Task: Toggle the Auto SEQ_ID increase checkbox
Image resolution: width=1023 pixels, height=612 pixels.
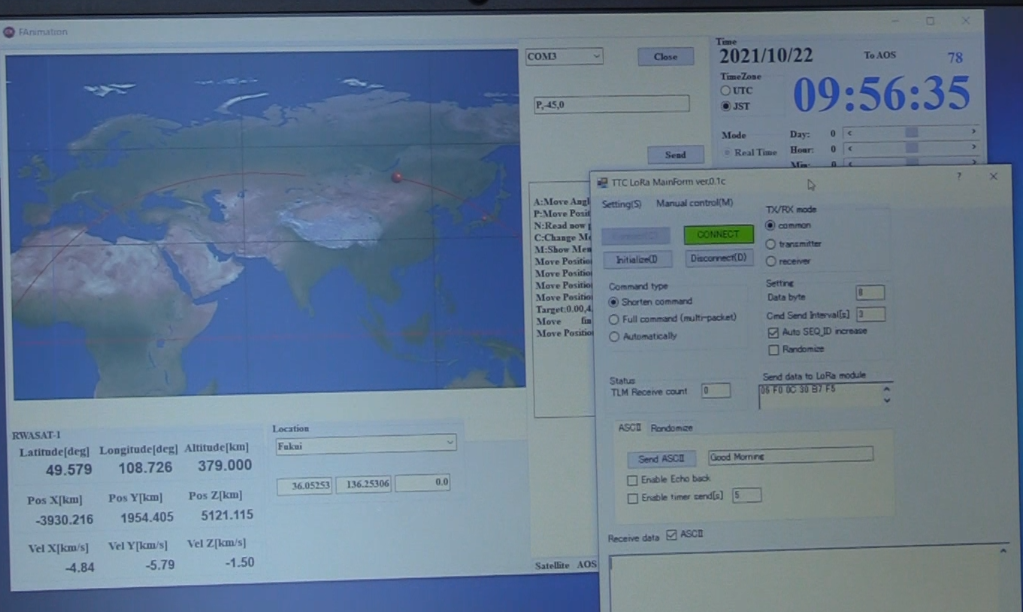Action: (x=773, y=331)
